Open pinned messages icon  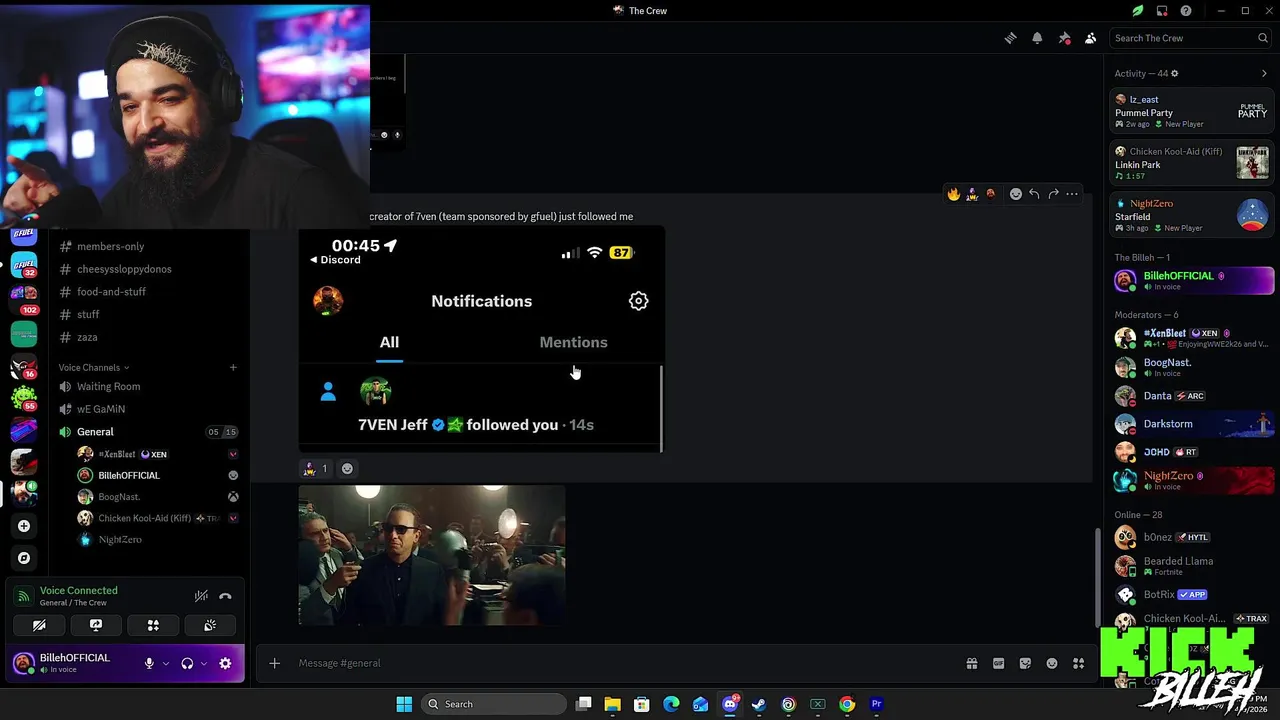(1064, 38)
